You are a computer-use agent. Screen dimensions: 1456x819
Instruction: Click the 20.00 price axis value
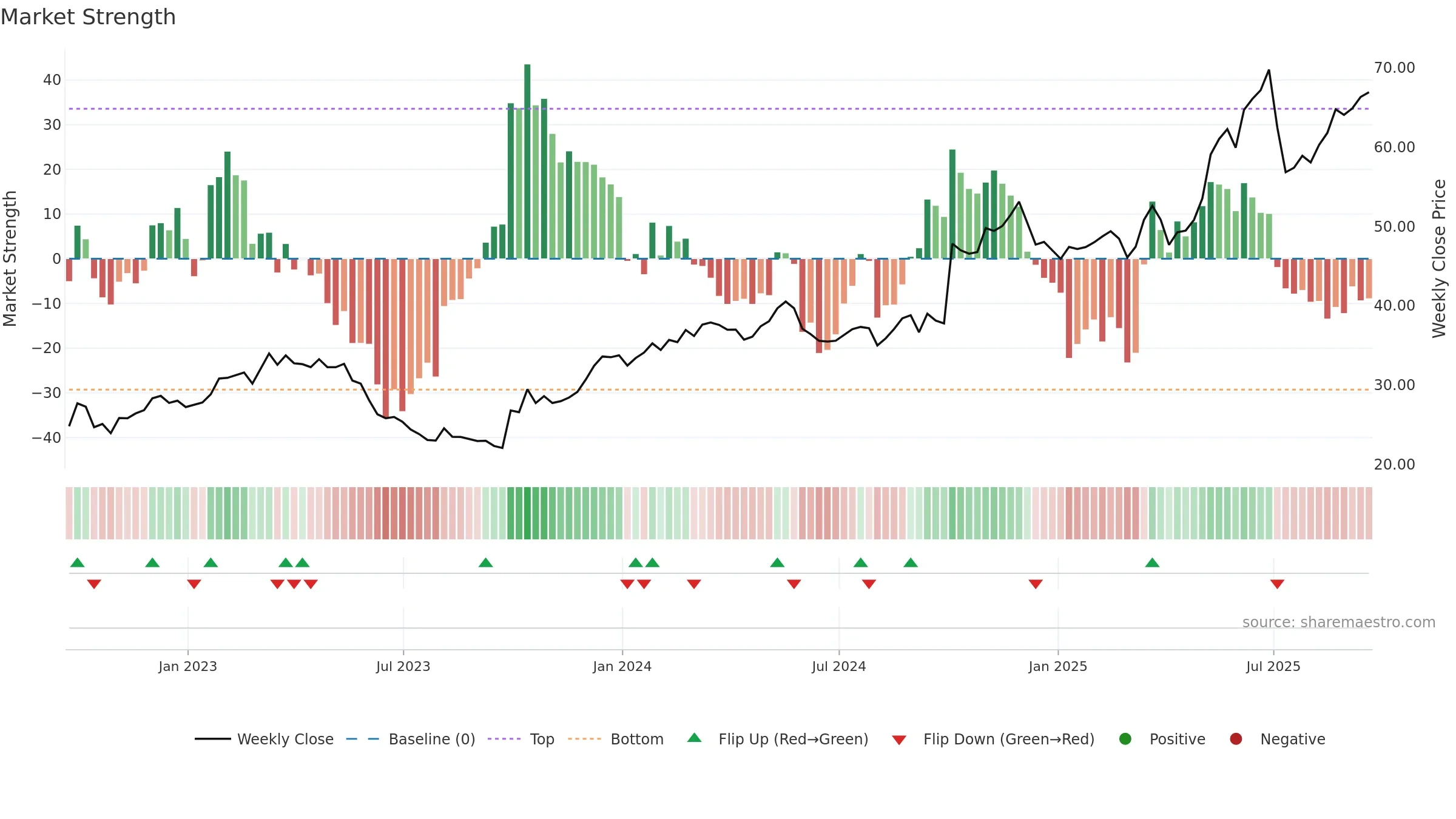pos(1395,464)
